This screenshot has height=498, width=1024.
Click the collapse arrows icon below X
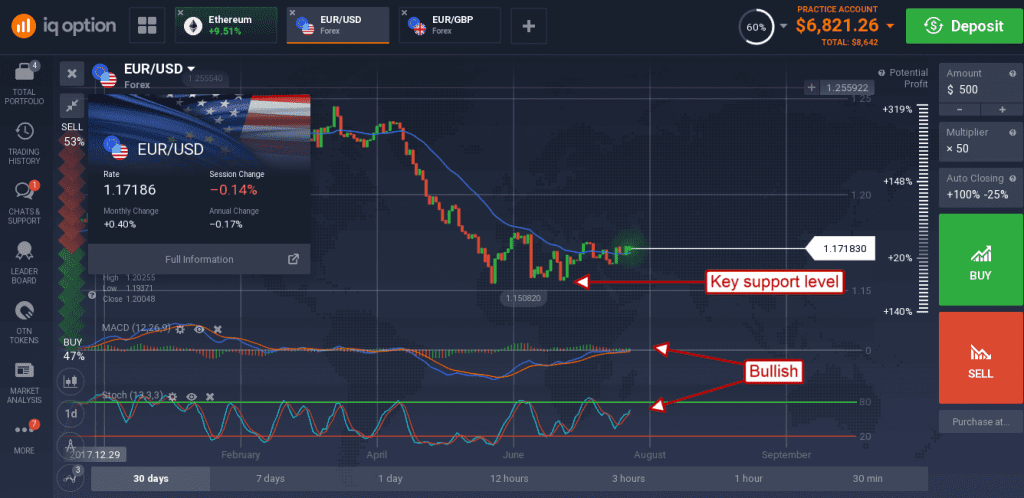pos(72,105)
